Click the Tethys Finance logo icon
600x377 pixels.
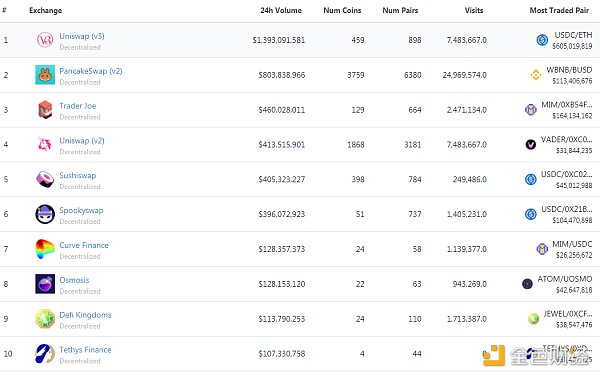click(45, 353)
